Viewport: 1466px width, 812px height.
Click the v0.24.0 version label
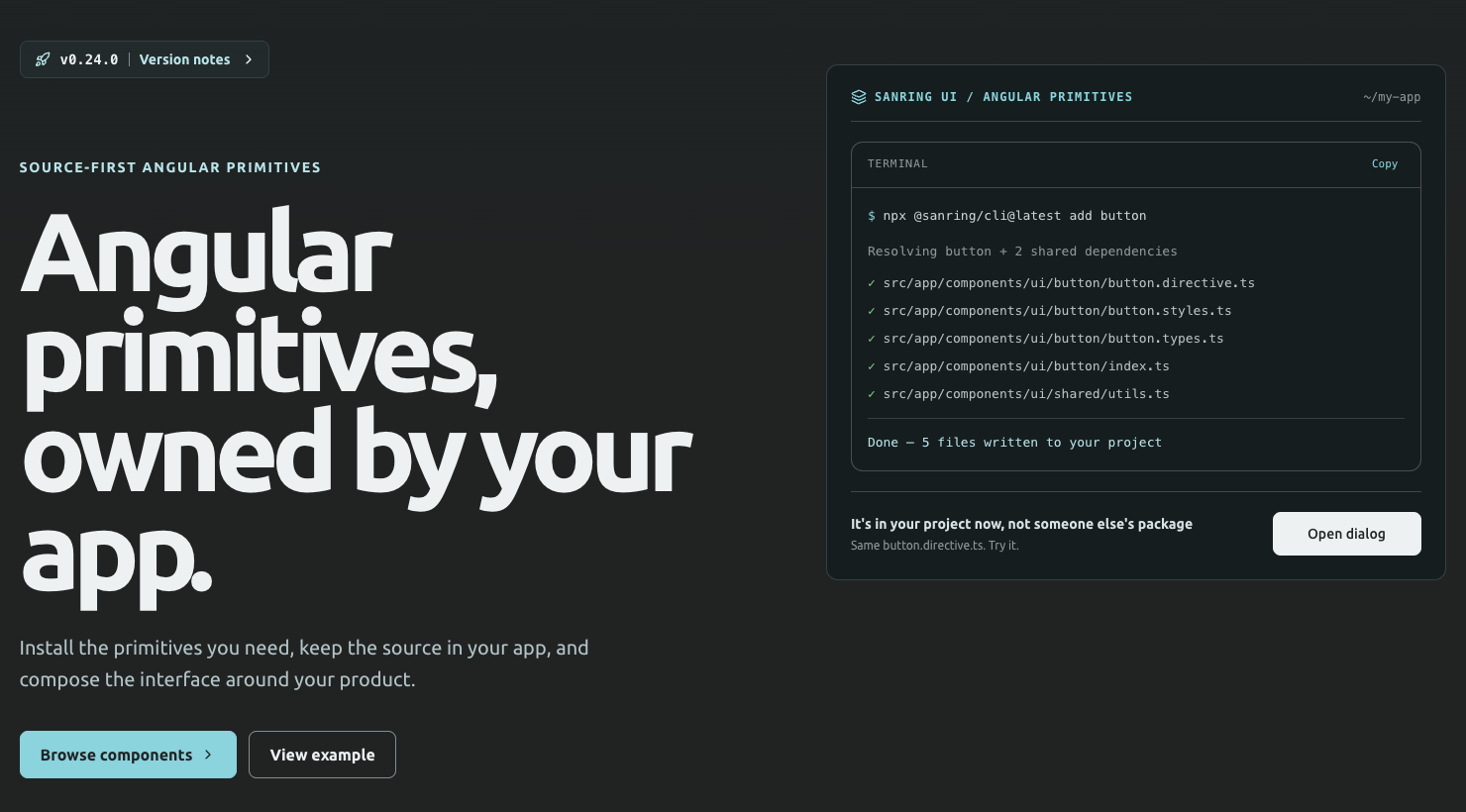pos(89,59)
